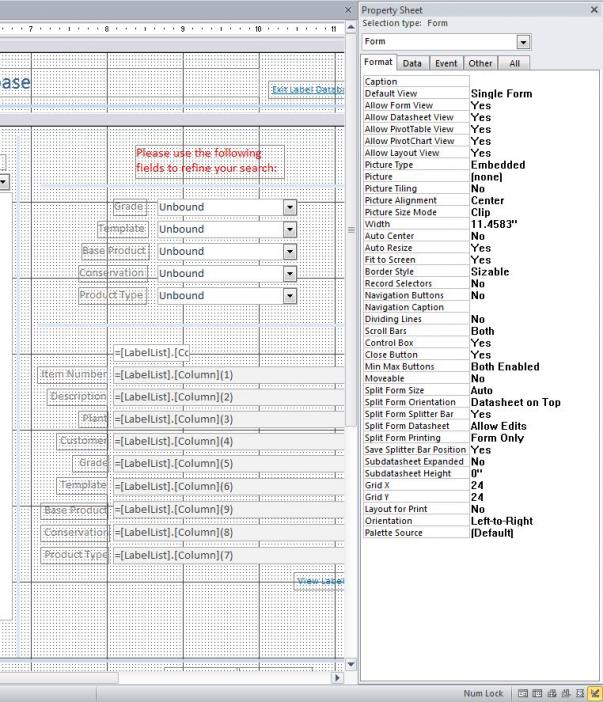
Task: Click the form's horizontal scroll right arrow
Action: pyautogui.click(x=338, y=678)
